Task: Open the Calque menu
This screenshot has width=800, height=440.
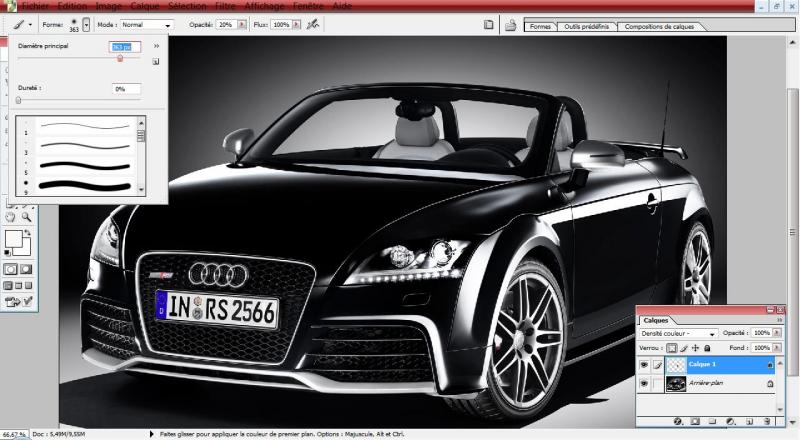Action: 145,6
